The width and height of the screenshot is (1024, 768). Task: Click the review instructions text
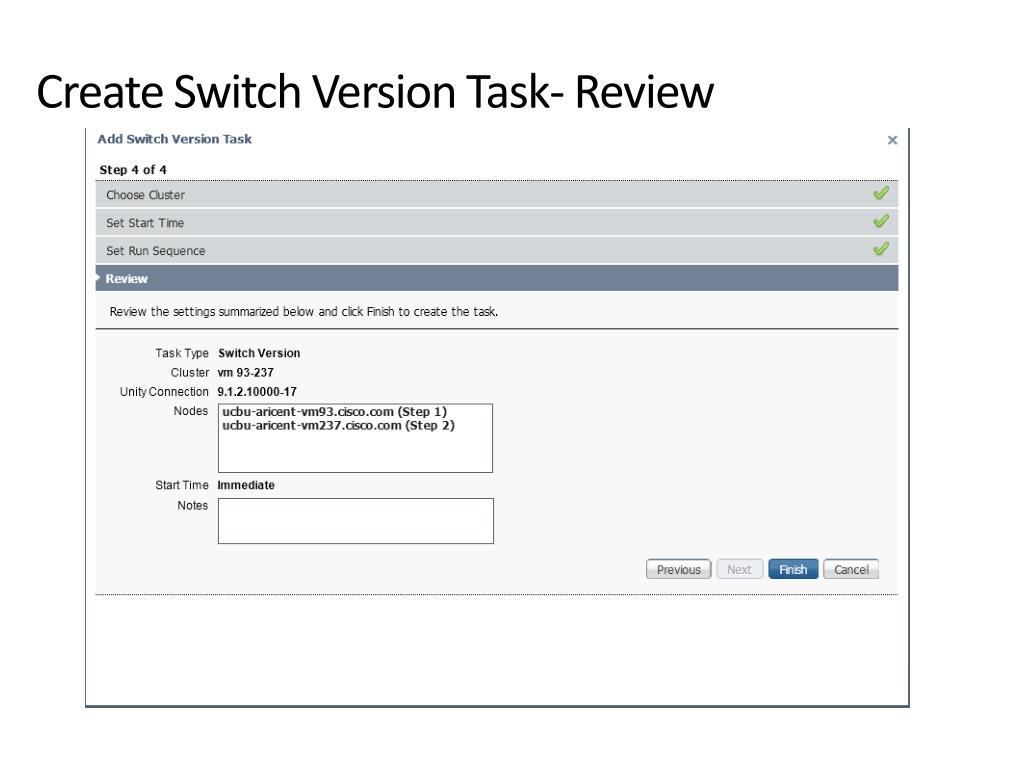pos(304,312)
